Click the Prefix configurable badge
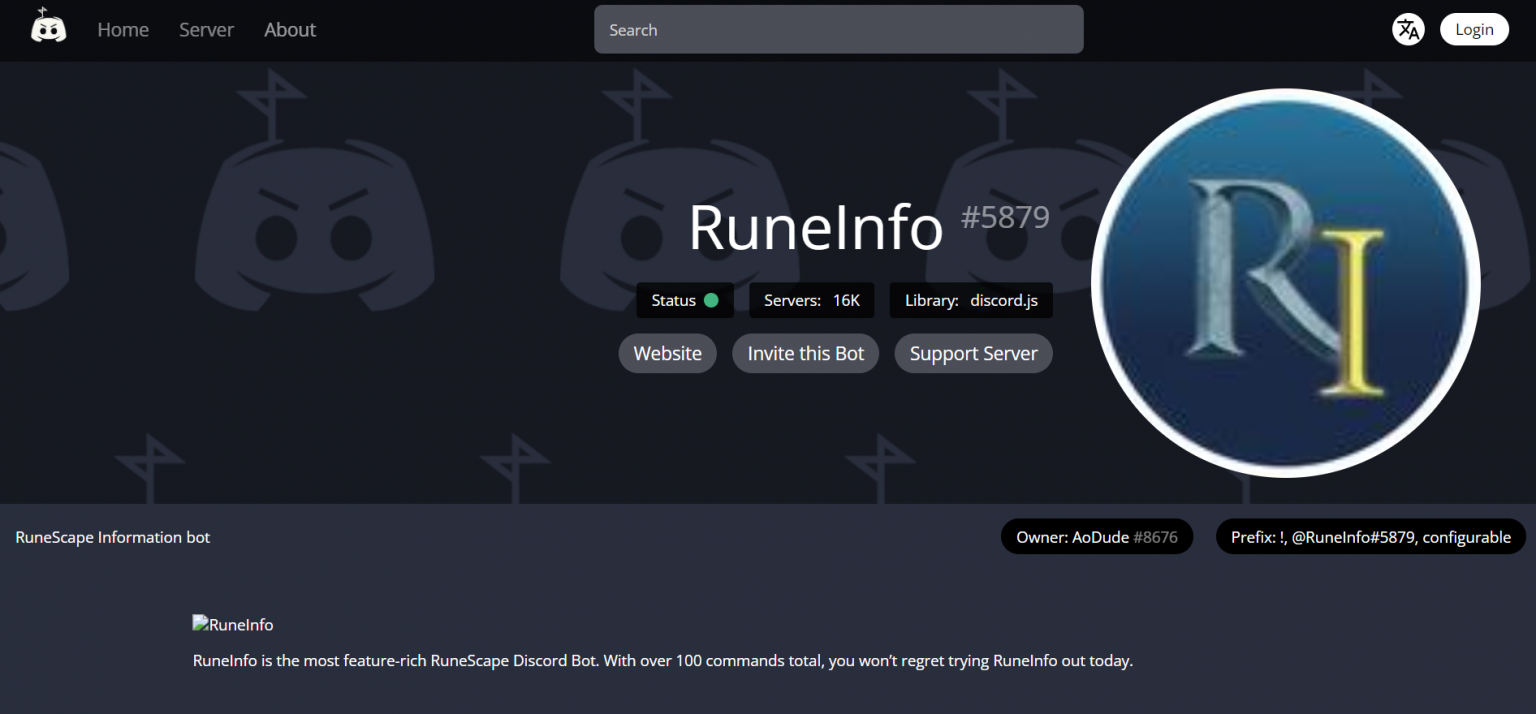The image size is (1536, 714). tap(1370, 537)
